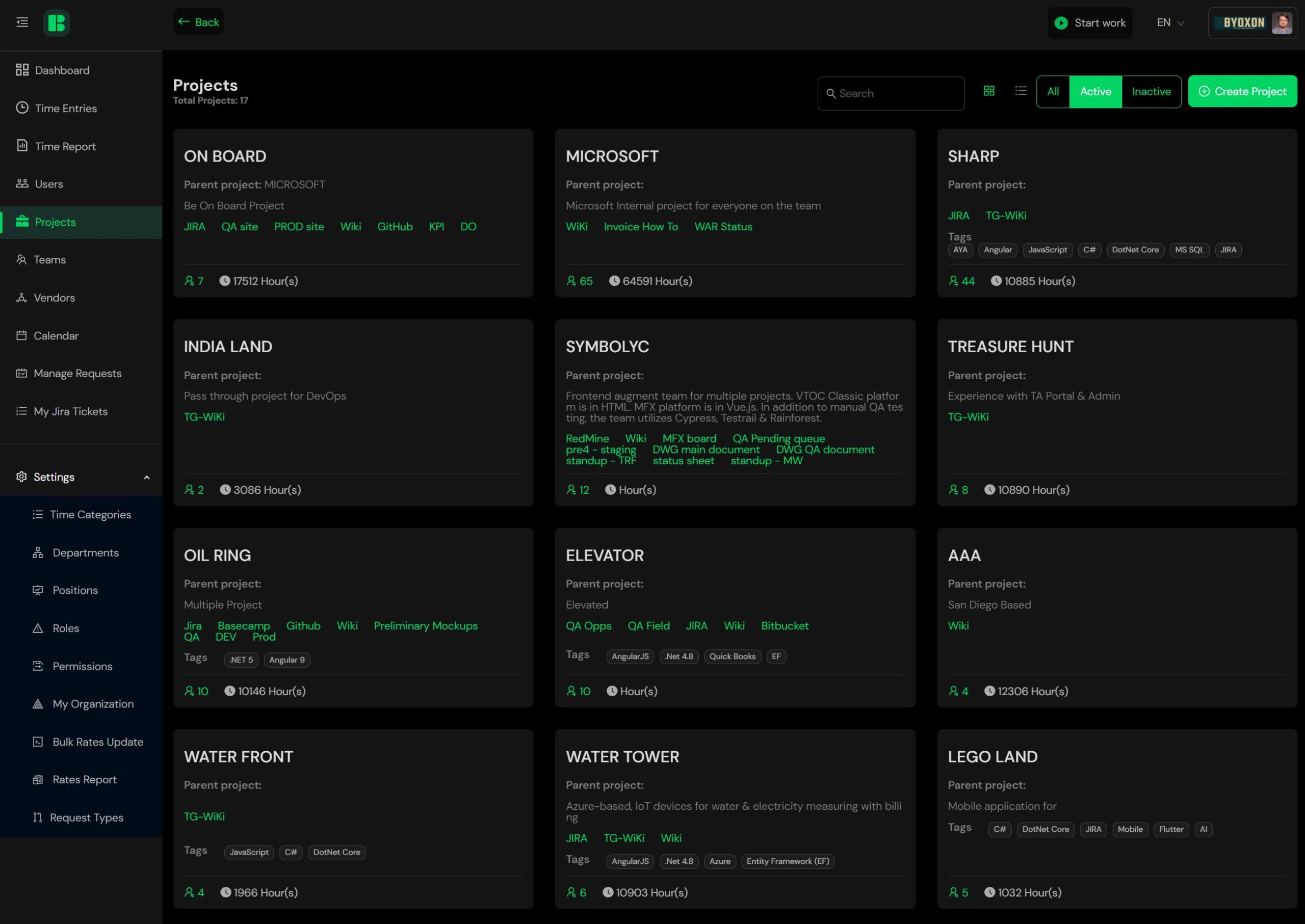Viewport: 1305px width, 924px height.
Task: Click the WATER TOWER project title
Action: [x=622, y=757]
